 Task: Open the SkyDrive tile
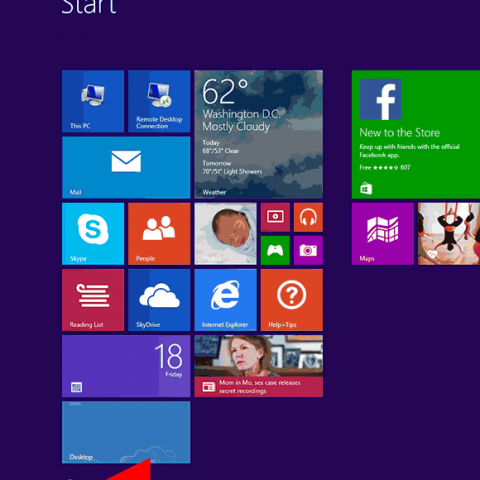pos(159,300)
